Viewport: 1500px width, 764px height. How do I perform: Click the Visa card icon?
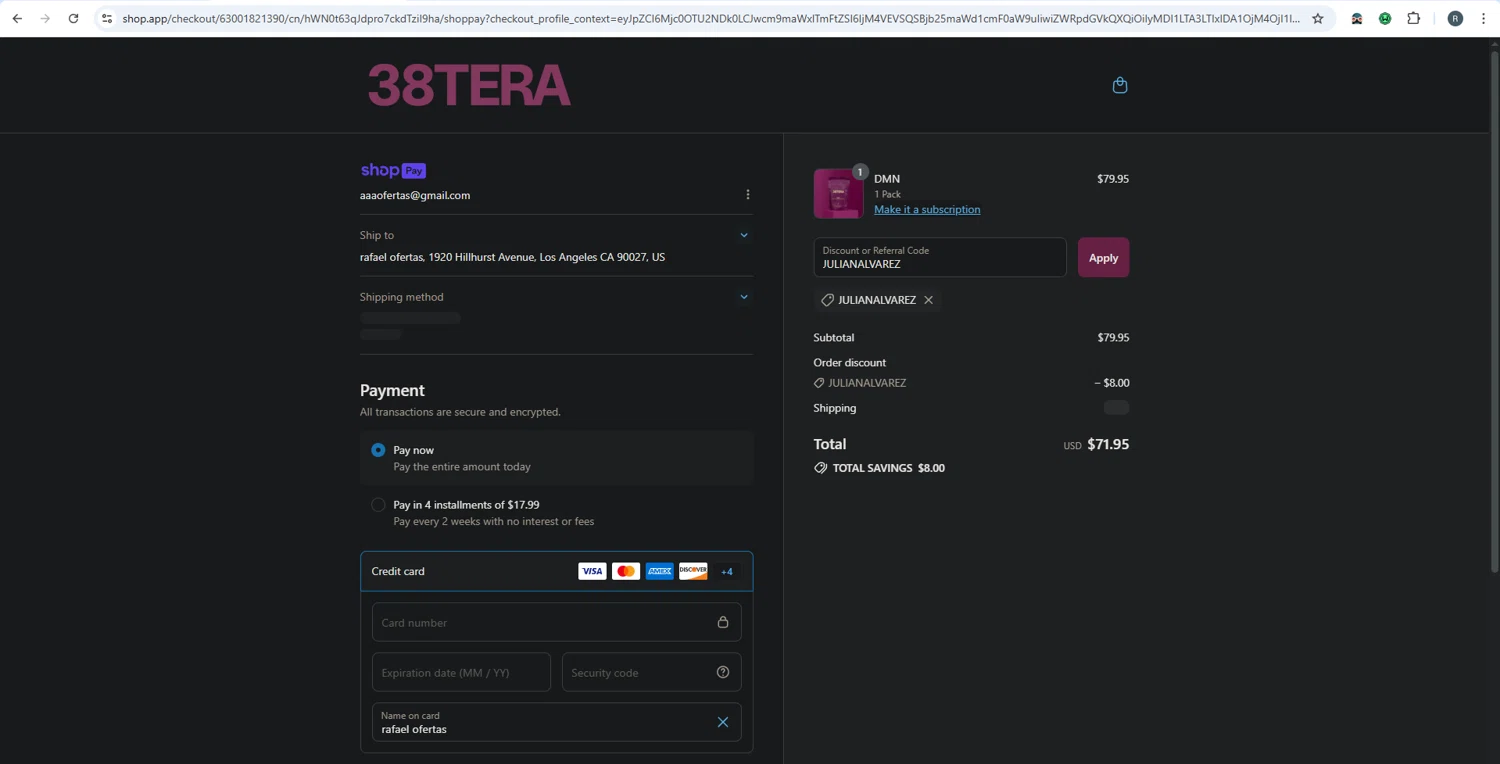click(x=592, y=571)
